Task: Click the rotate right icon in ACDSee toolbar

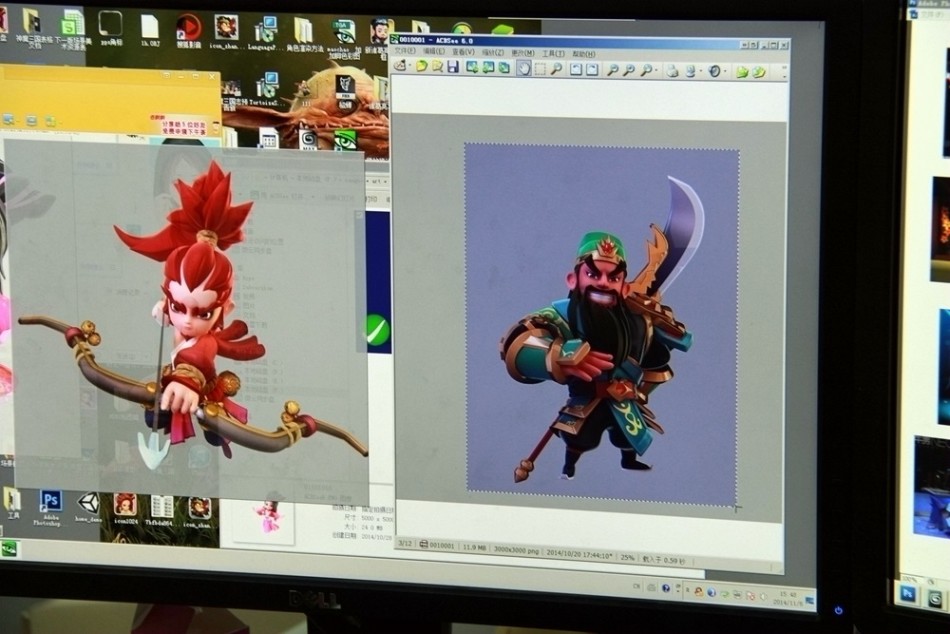Action: click(592, 70)
